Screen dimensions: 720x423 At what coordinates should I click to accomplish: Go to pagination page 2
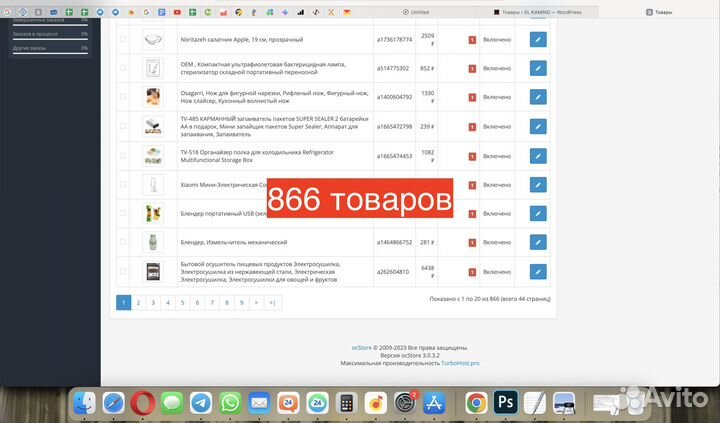(138, 303)
